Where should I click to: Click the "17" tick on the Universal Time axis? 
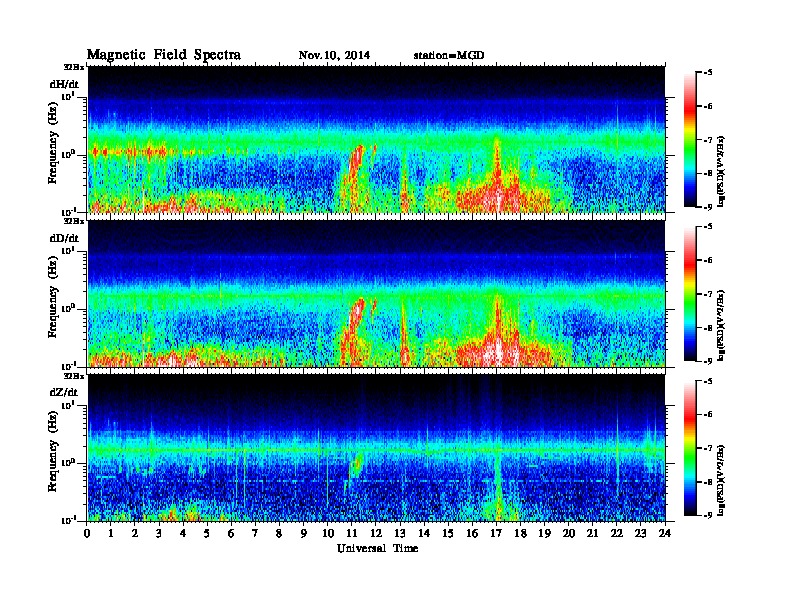497,534
